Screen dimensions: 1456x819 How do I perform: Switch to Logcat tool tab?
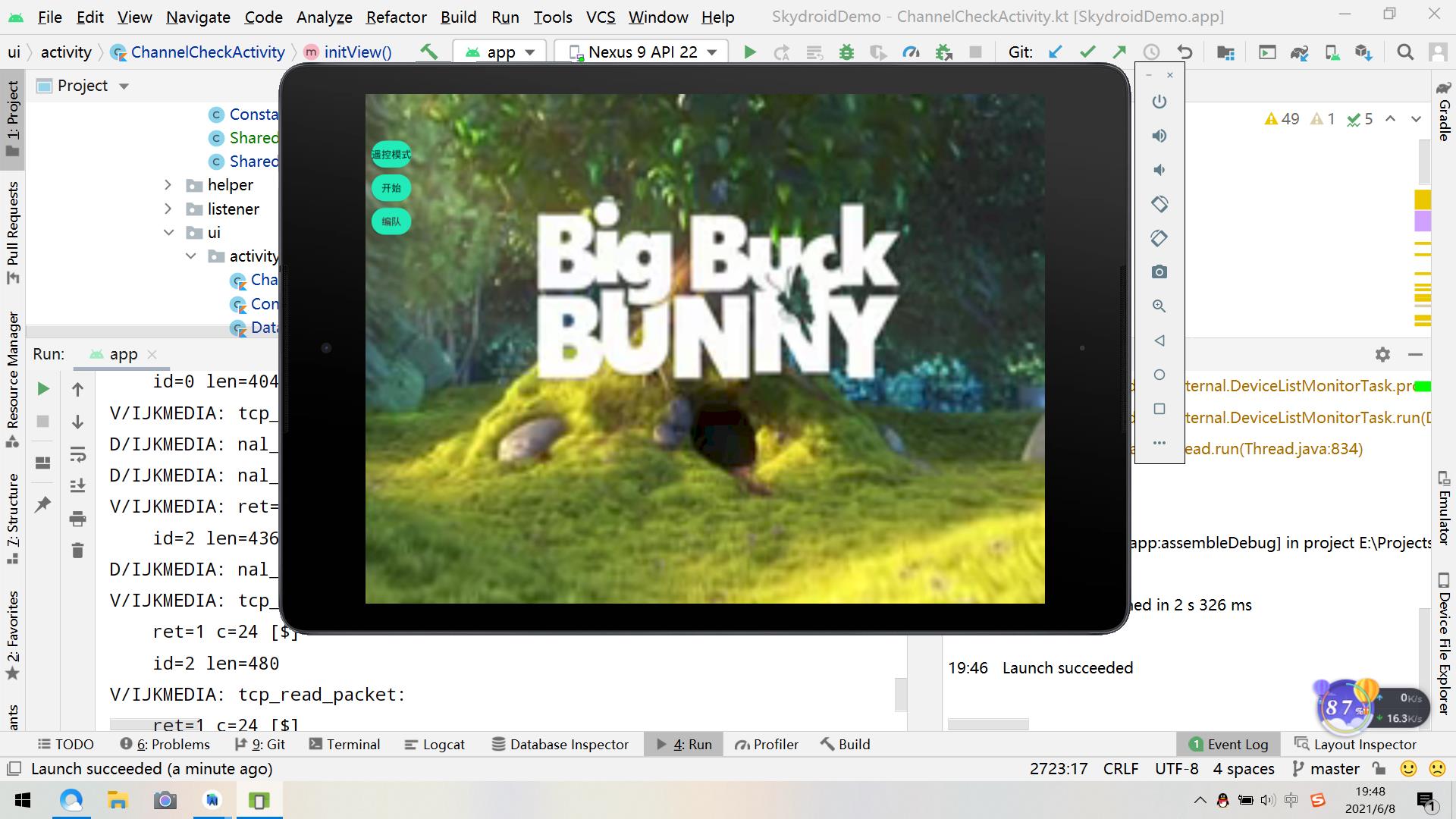(435, 745)
